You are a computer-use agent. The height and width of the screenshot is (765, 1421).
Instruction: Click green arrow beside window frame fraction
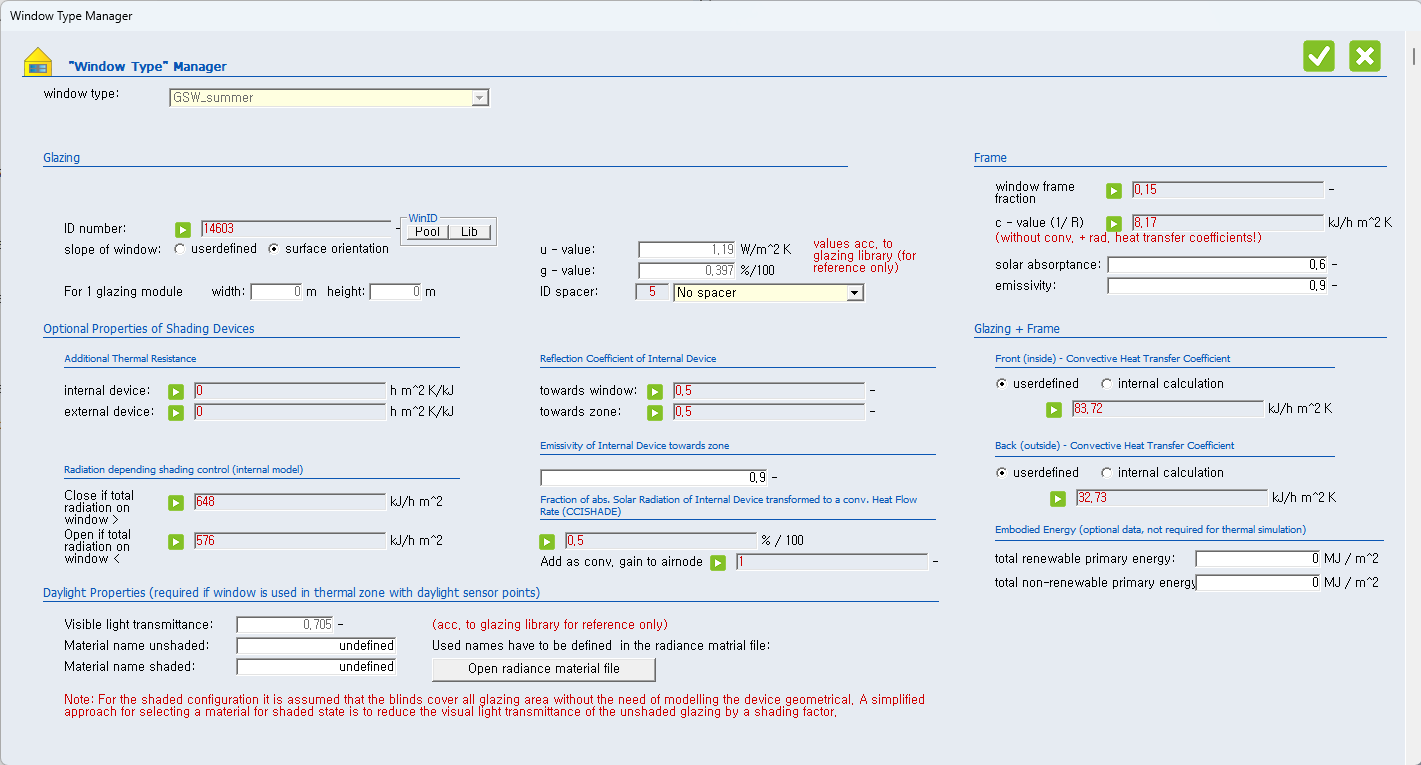point(1114,191)
